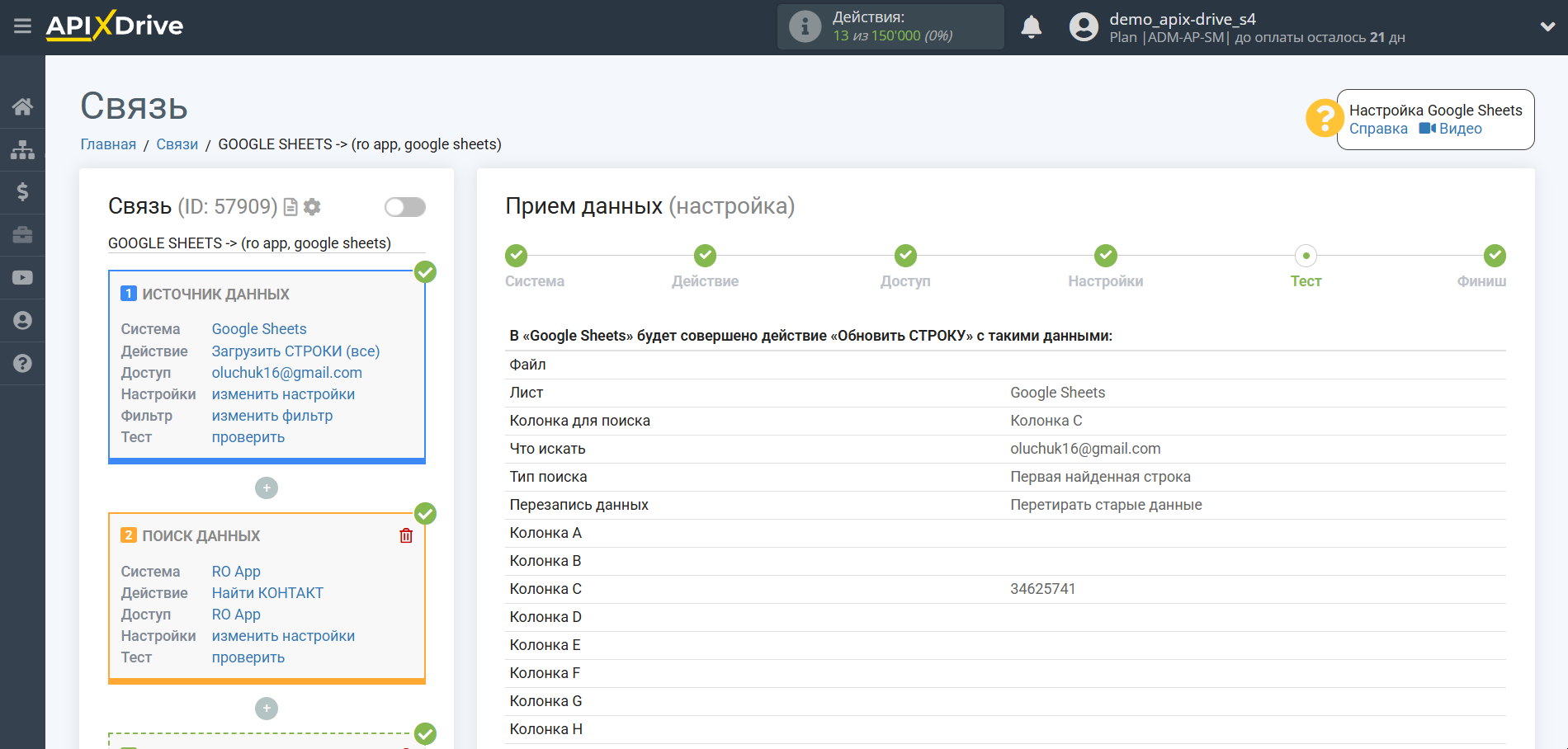Open billing dollar icon in sidebar
This screenshot has width=1568, height=749.
[x=22, y=192]
